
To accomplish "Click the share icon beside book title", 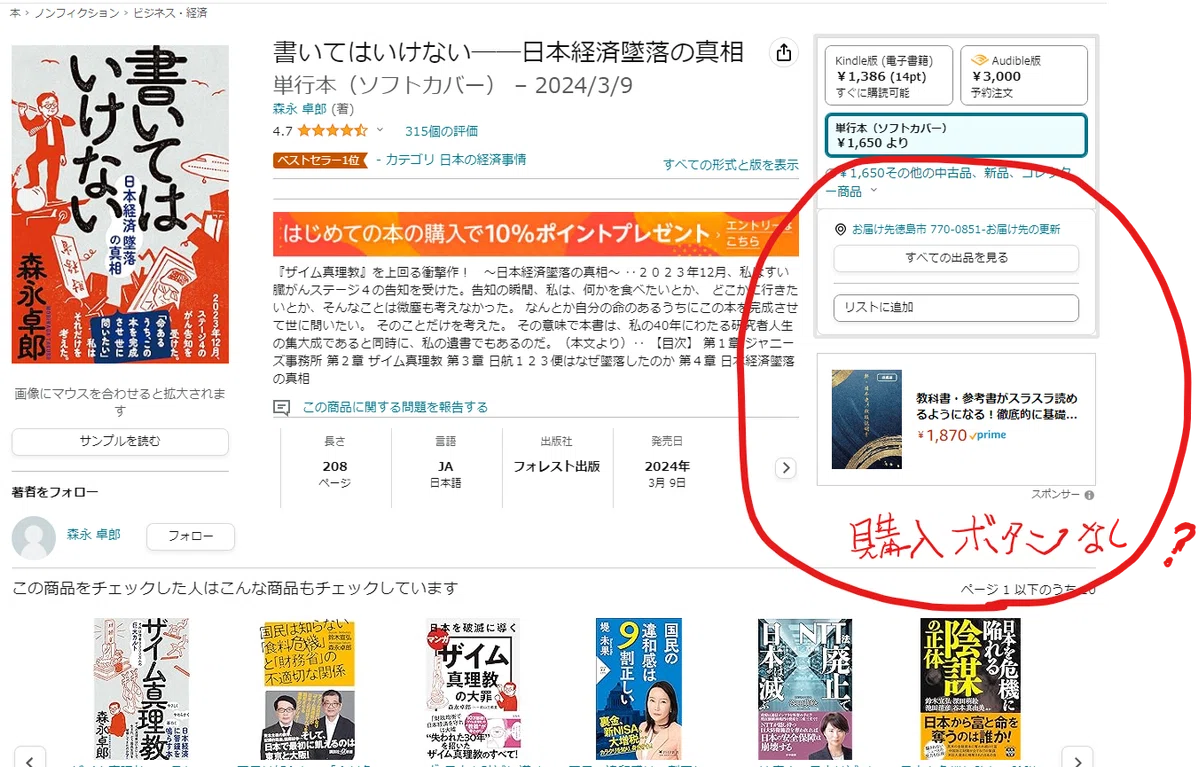I will 784,53.
